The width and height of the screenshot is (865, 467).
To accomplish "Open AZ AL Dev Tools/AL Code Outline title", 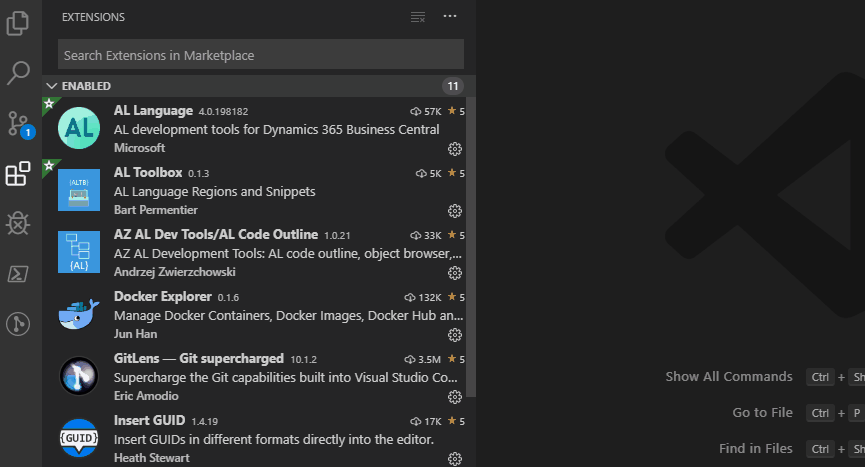I will (216, 234).
